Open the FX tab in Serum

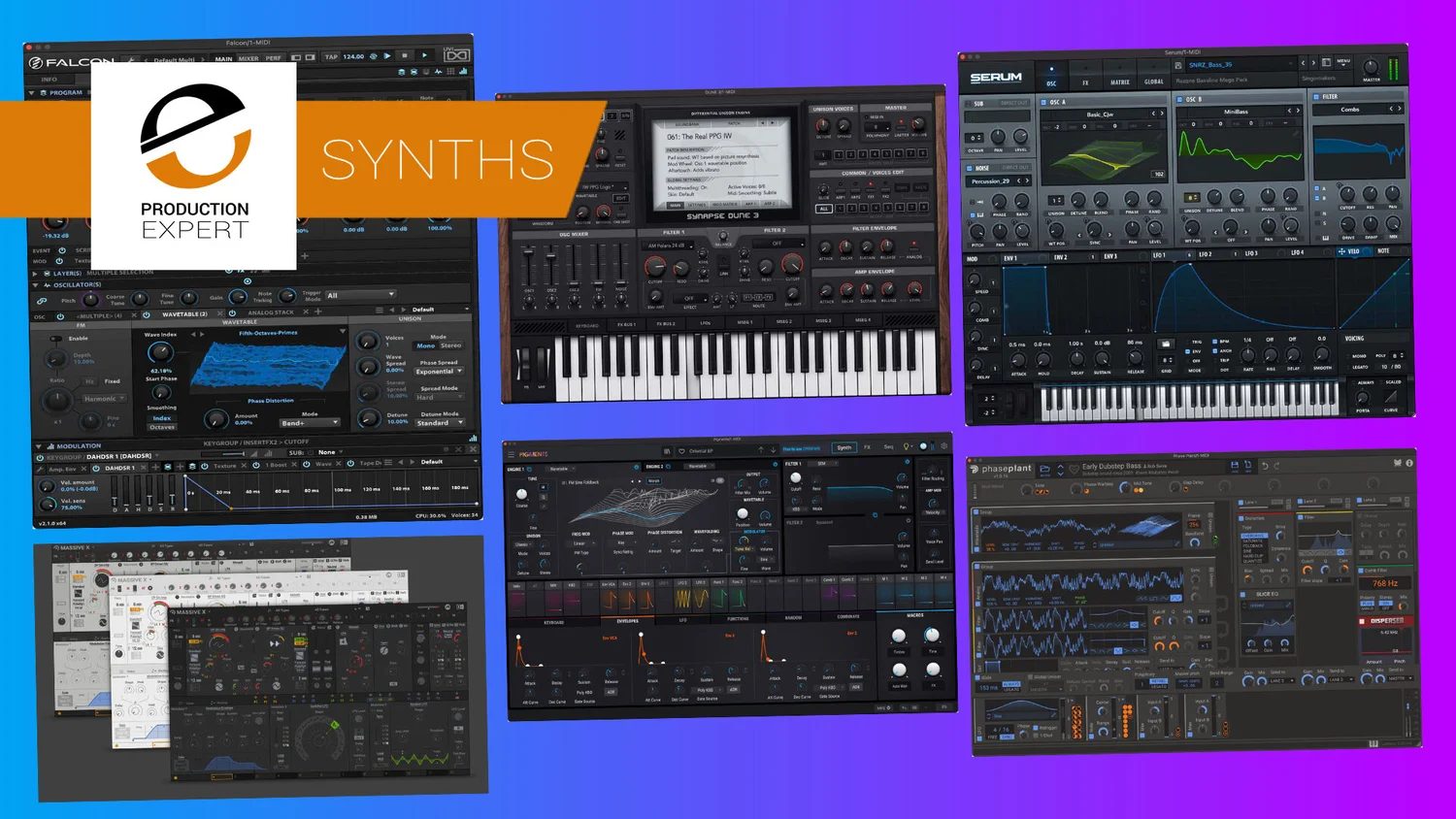1084,82
